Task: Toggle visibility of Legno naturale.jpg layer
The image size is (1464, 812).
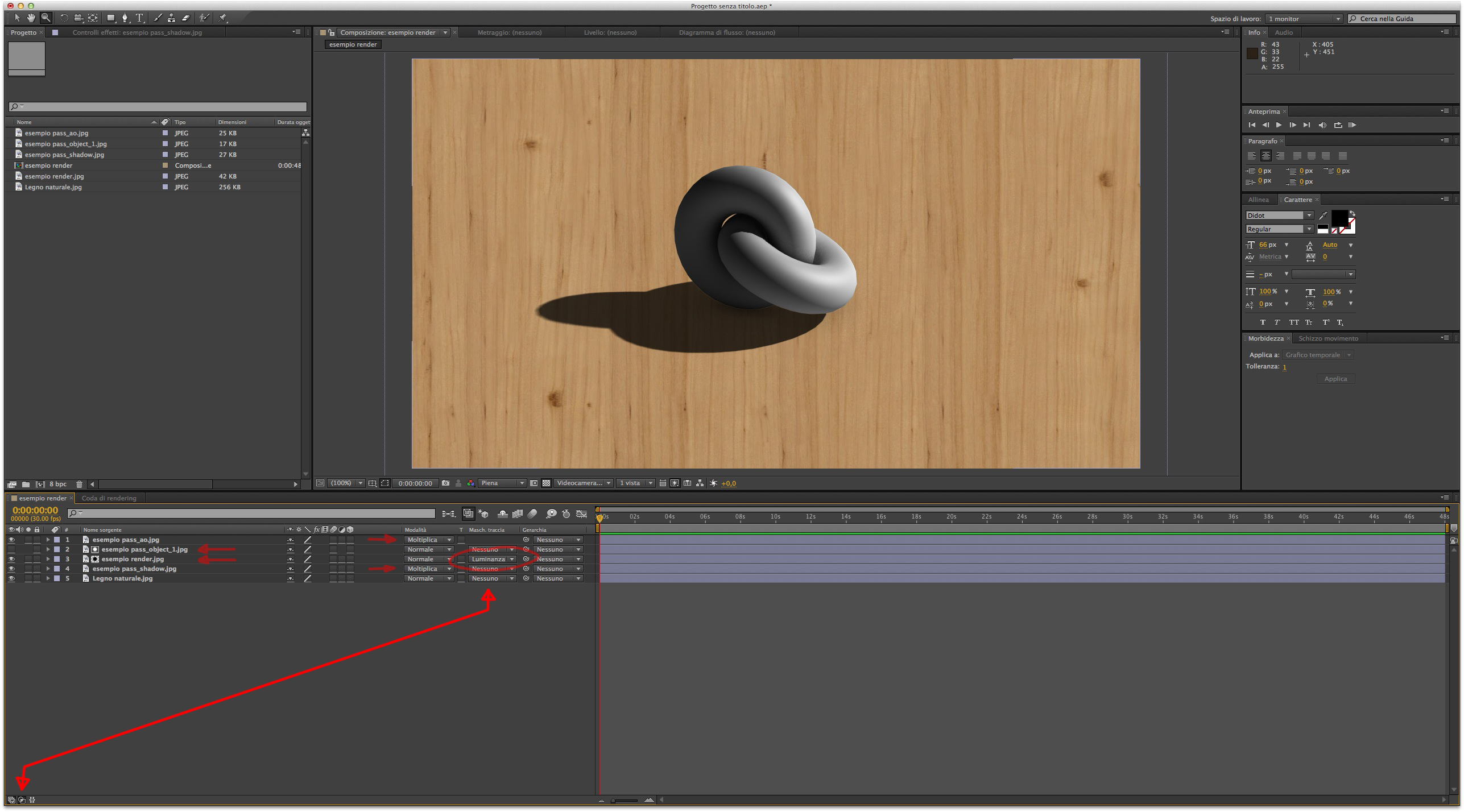Action: (11, 579)
